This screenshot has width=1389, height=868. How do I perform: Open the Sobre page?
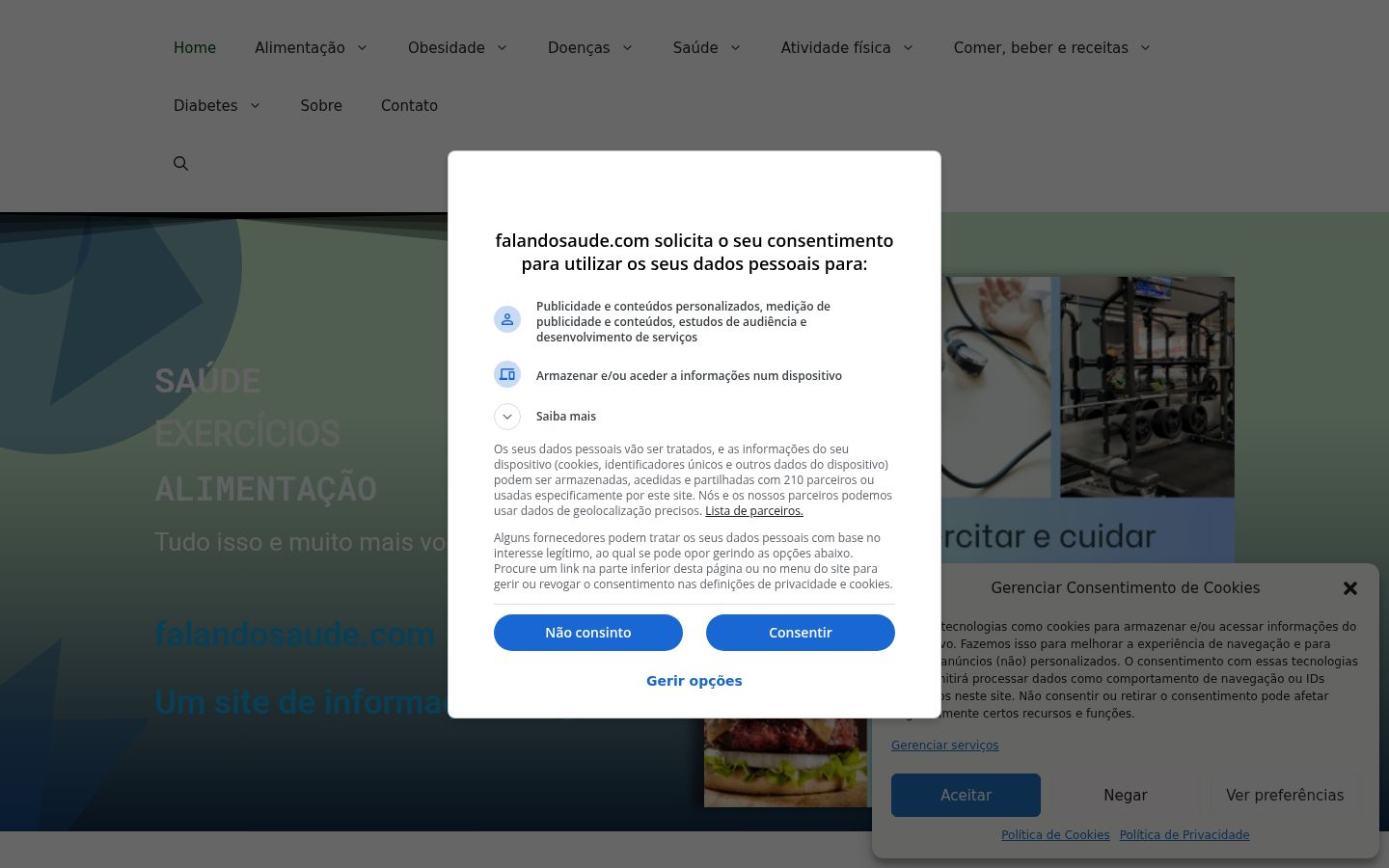coord(321,106)
